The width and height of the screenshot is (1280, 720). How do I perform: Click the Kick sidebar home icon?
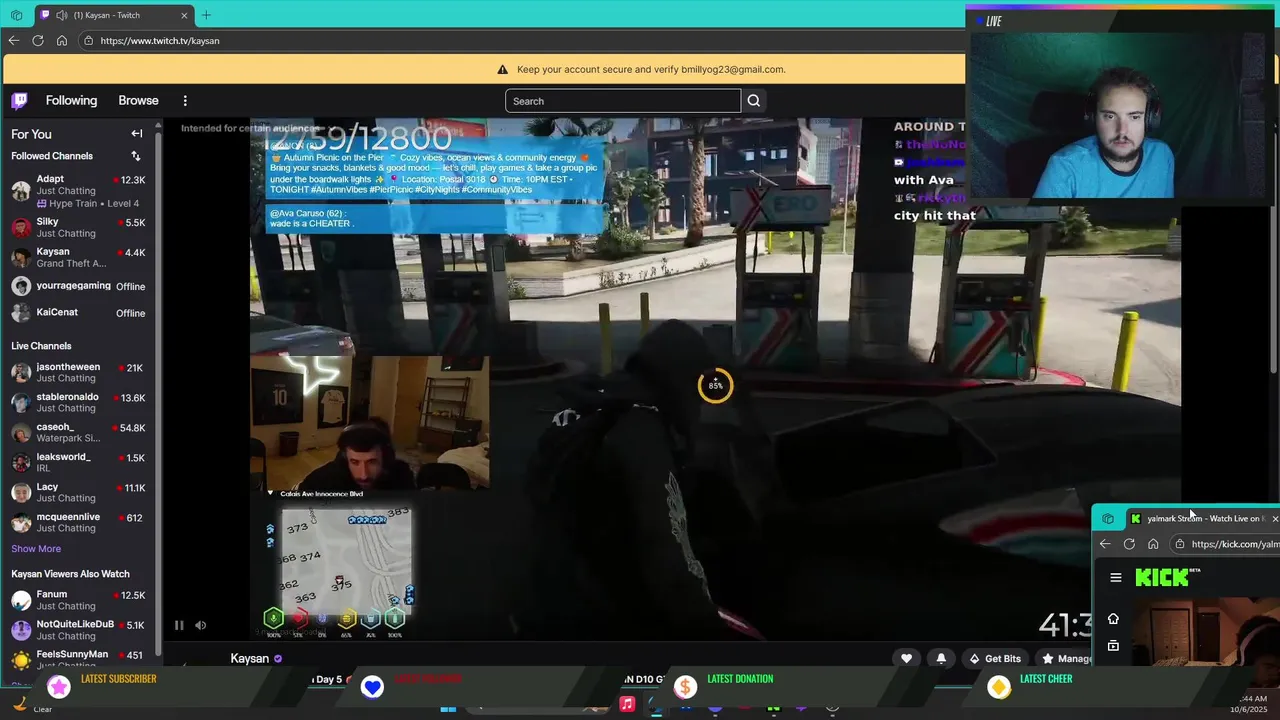[1113, 619]
